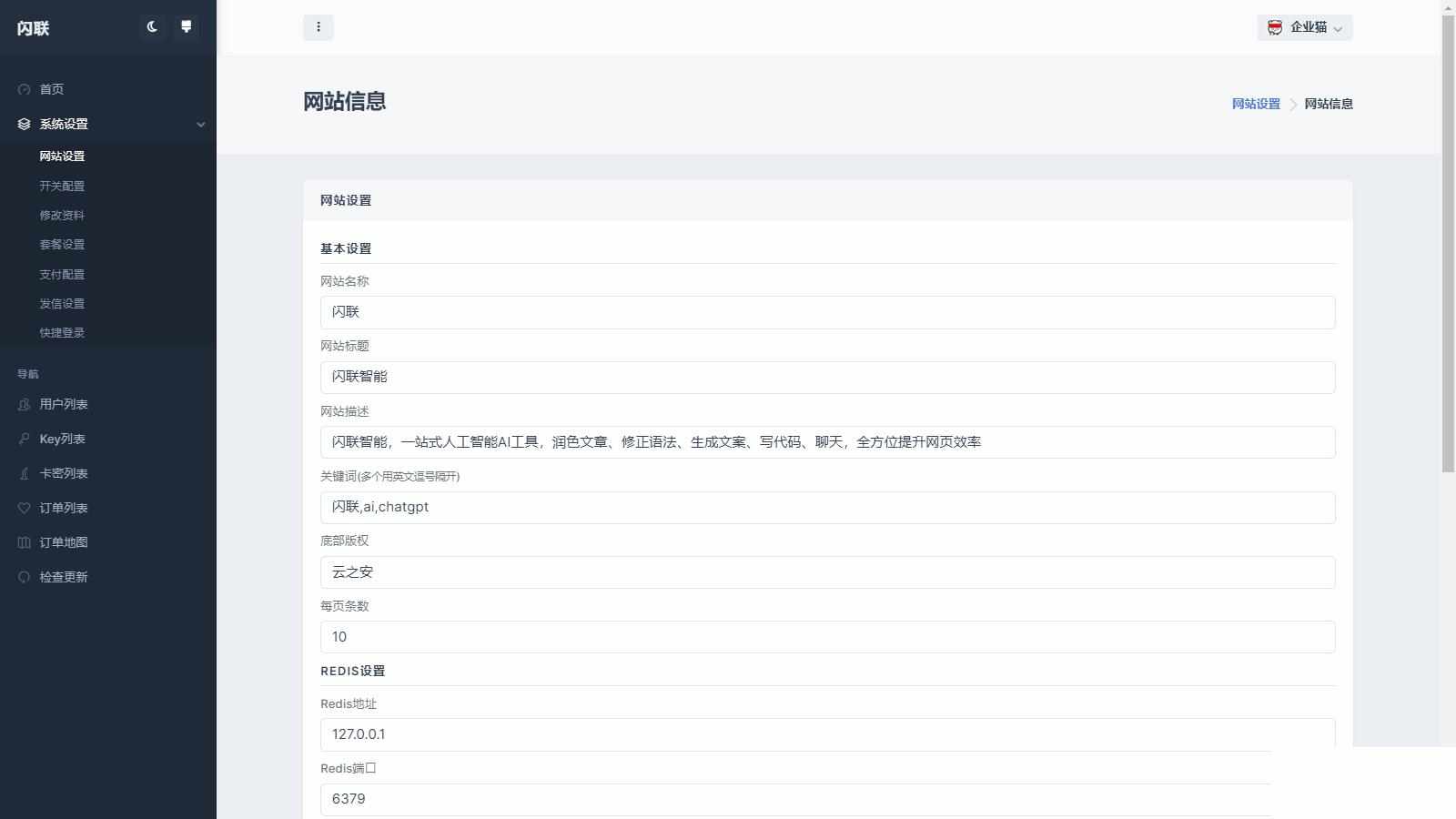The image size is (1456, 819).
Task: Select 支付配置 in the sidebar
Action: point(62,274)
